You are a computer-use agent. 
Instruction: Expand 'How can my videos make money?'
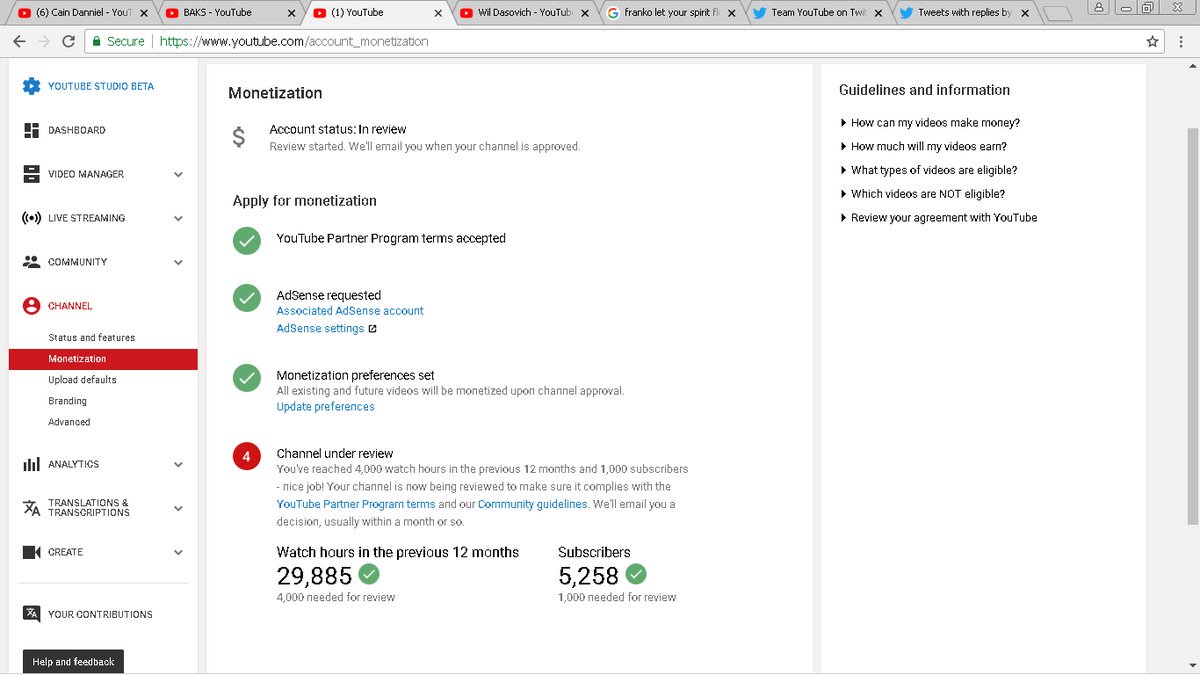930,123
